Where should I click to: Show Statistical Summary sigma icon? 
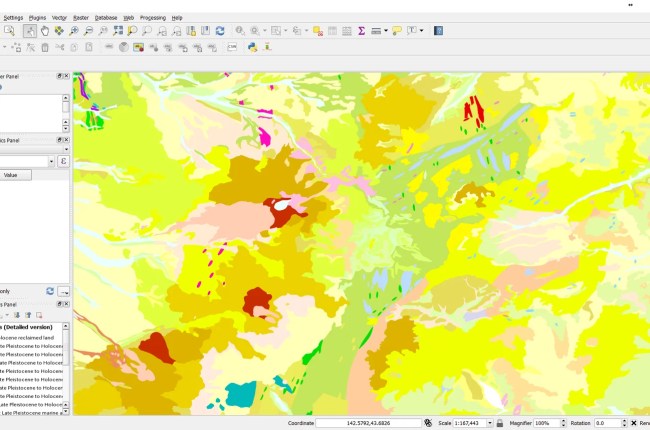[x=361, y=31]
